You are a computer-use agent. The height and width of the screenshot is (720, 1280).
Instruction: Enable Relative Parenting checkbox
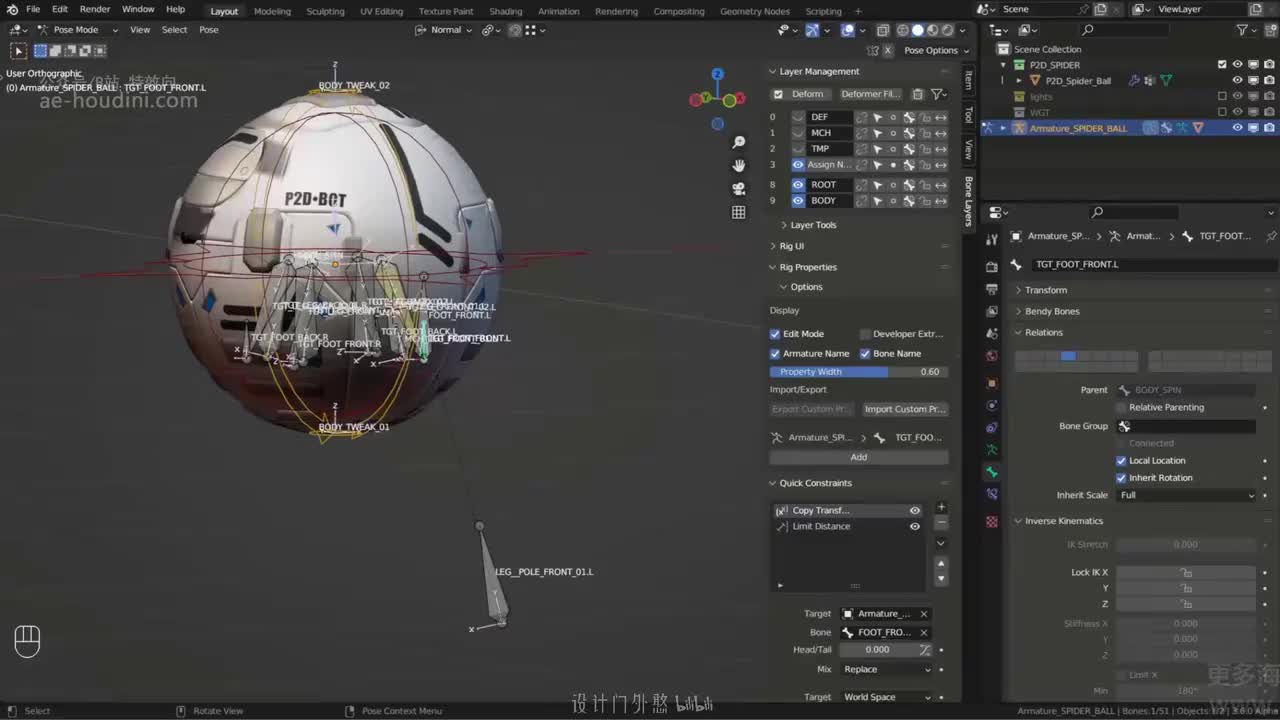1121,408
